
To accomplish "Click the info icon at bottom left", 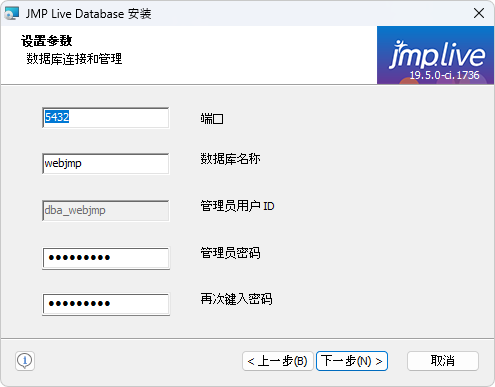I will [25, 361].
